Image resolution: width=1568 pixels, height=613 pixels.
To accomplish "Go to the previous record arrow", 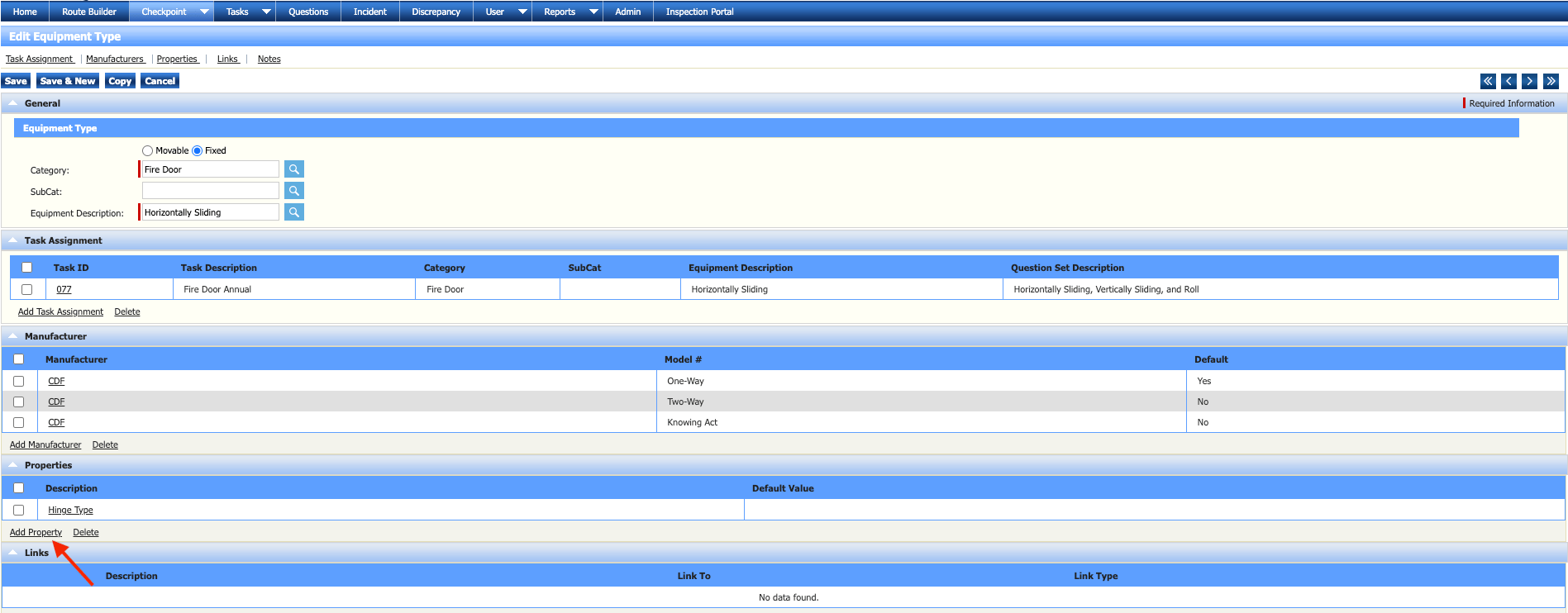I will [1509, 81].
